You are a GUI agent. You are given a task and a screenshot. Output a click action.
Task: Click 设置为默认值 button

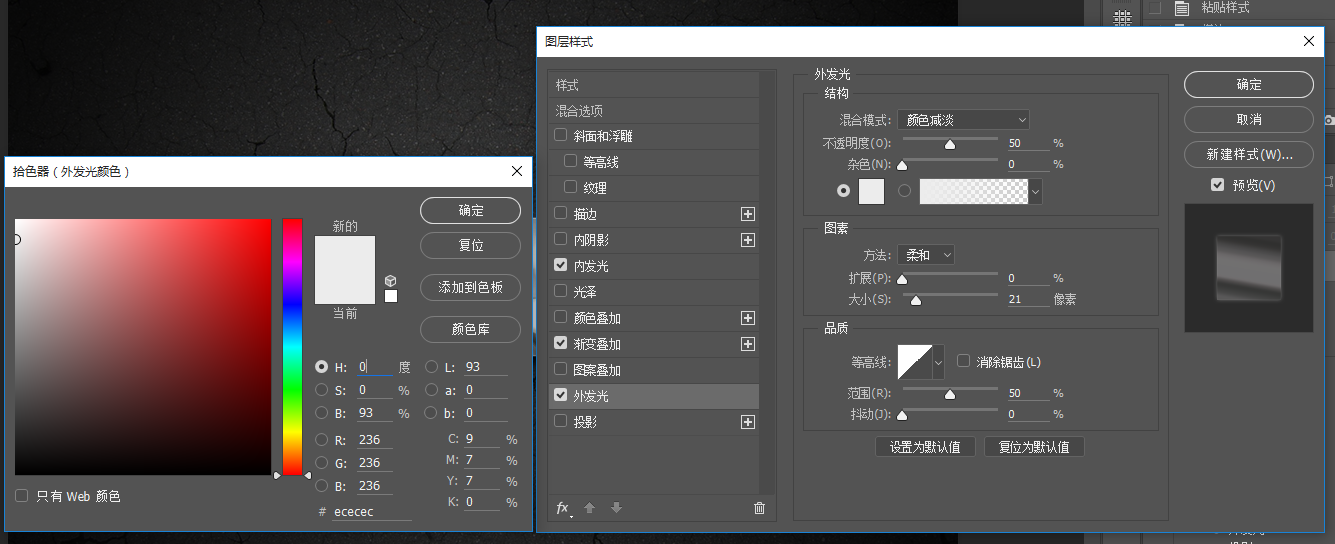[x=925, y=447]
